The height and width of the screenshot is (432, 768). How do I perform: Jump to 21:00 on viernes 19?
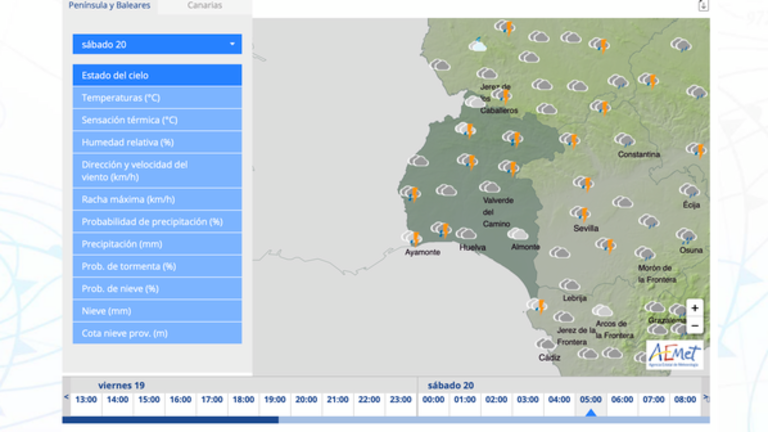(x=337, y=400)
